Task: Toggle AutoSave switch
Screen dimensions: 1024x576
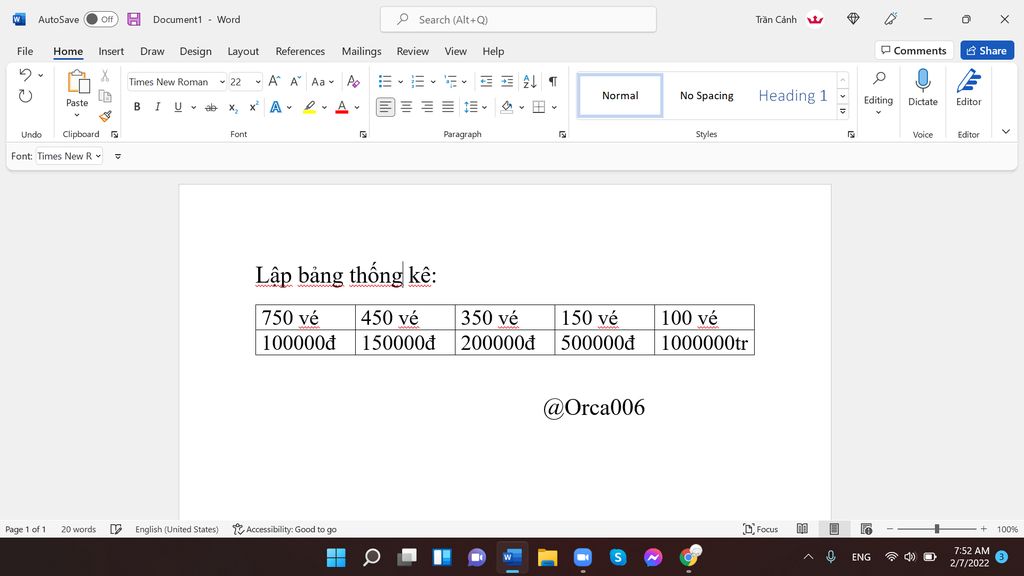Action: (101, 19)
